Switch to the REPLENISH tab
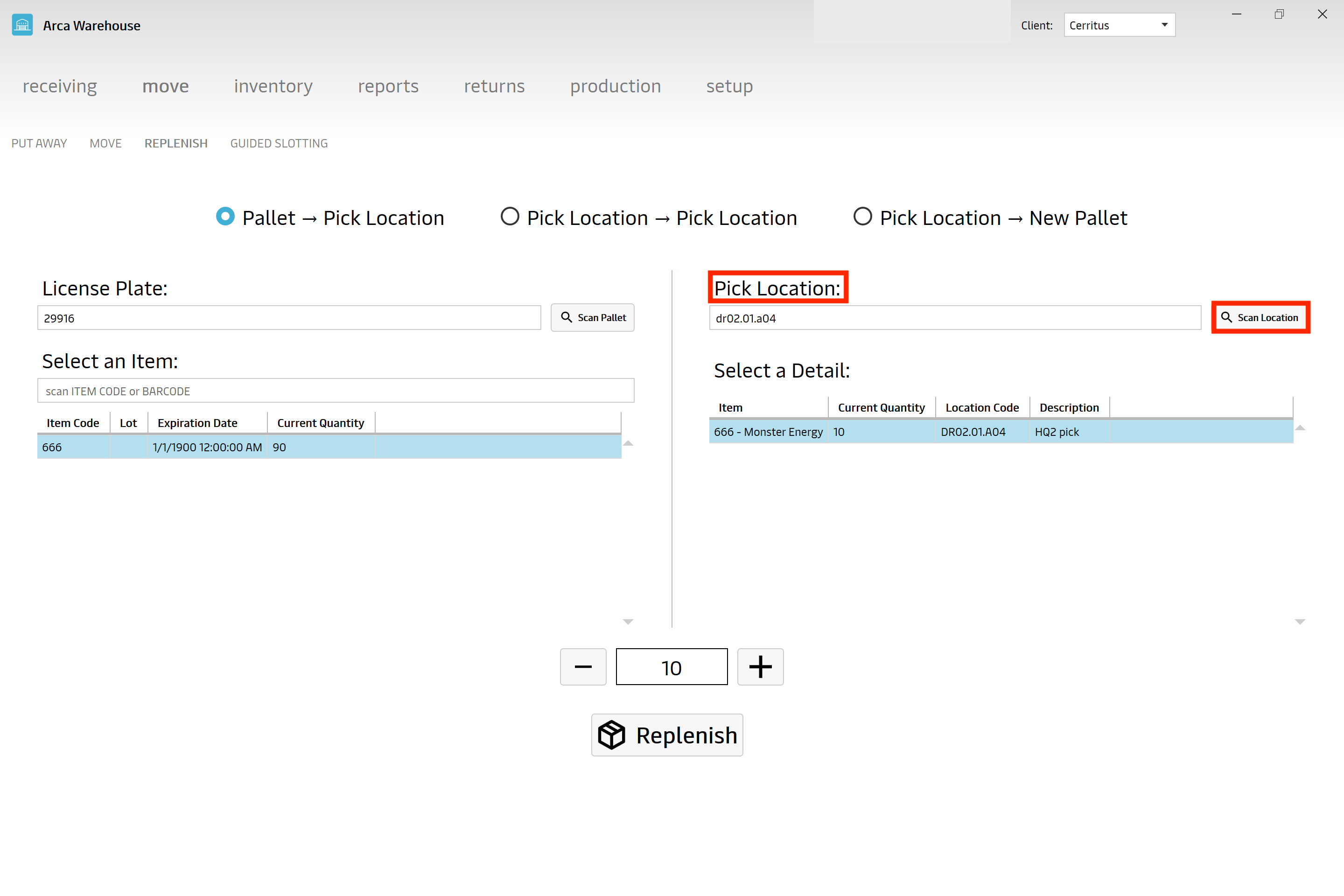1344x896 pixels. [176, 143]
